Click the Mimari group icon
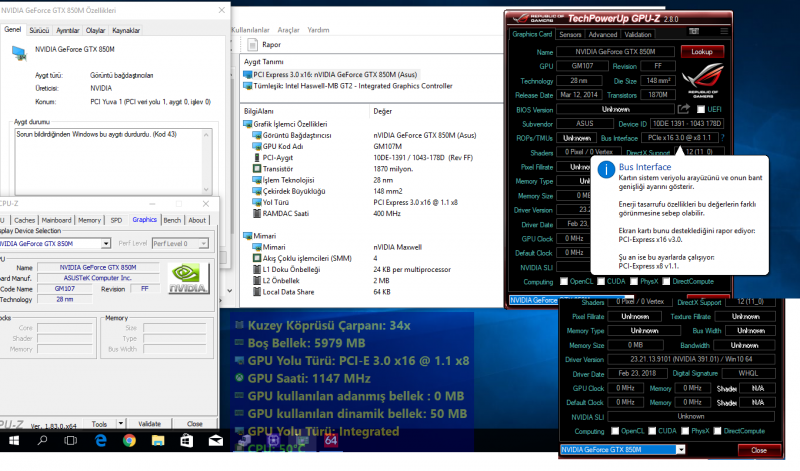800x471 pixels. point(248,236)
